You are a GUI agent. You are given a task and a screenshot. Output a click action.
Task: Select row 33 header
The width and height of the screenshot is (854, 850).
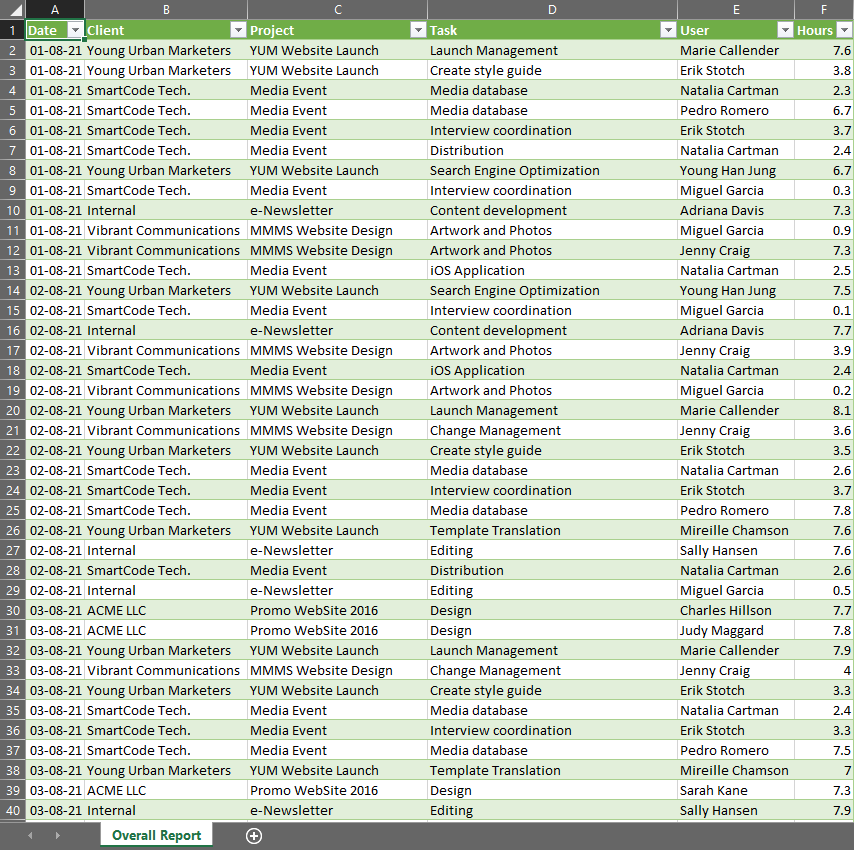pyautogui.click(x=13, y=670)
